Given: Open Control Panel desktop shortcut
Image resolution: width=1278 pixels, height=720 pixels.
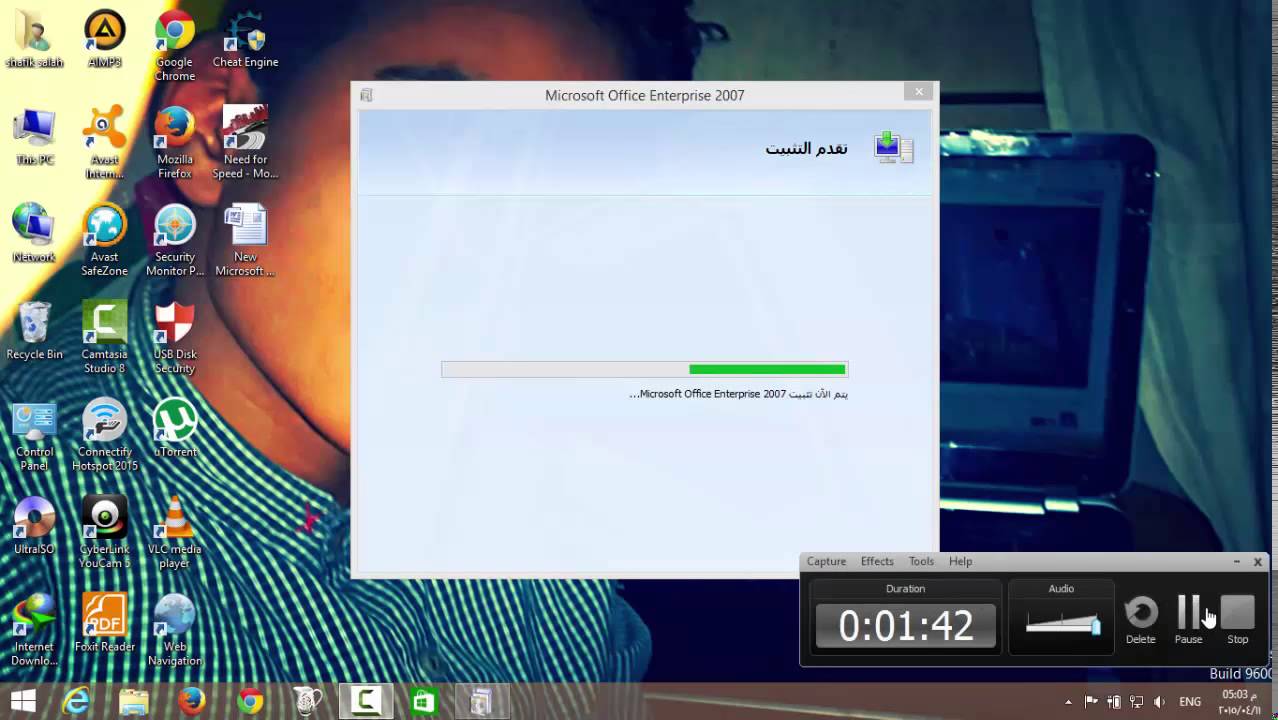Looking at the screenshot, I should click(34, 435).
